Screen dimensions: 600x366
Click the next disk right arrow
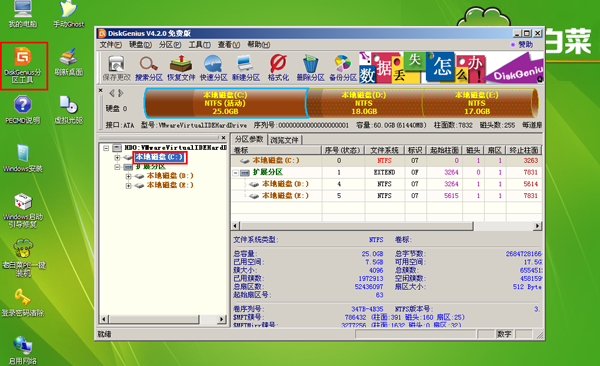click(x=121, y=93)
